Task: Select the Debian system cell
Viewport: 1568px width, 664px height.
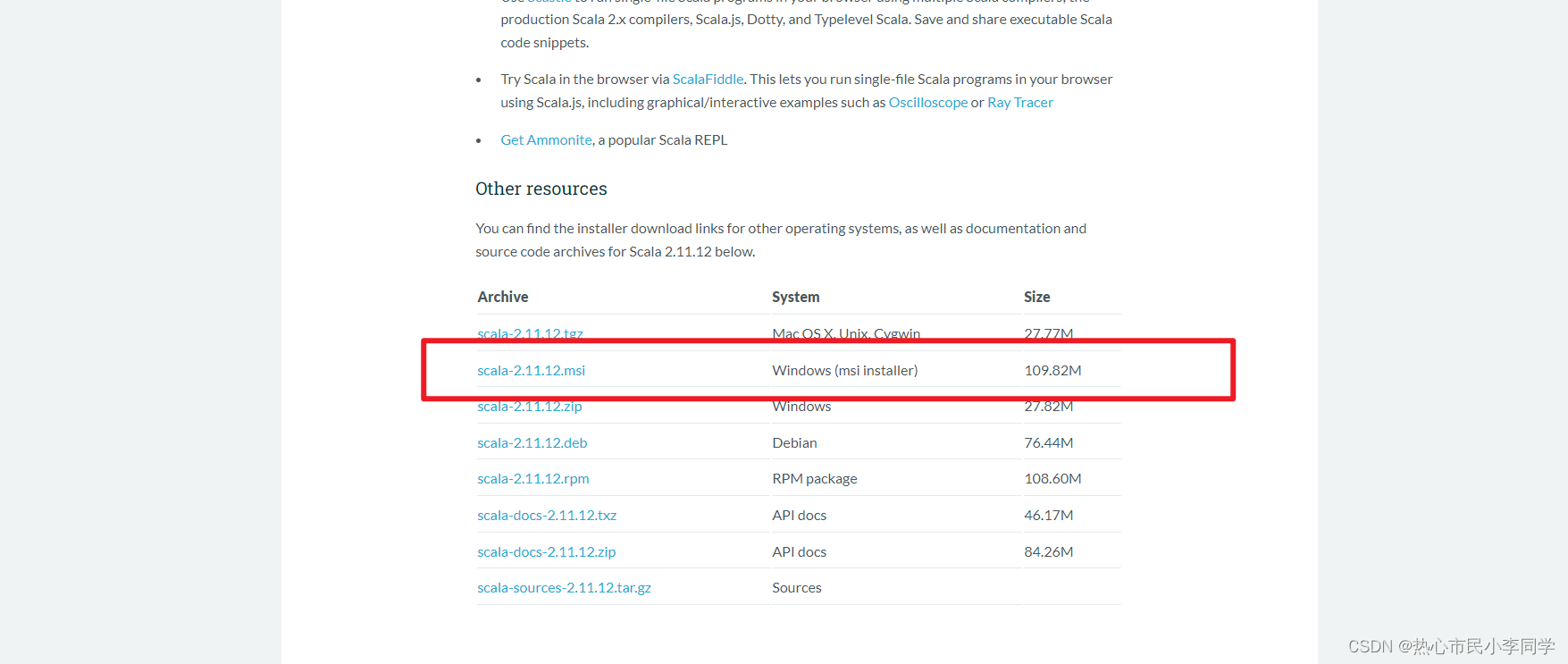Action: coord(794,443)
